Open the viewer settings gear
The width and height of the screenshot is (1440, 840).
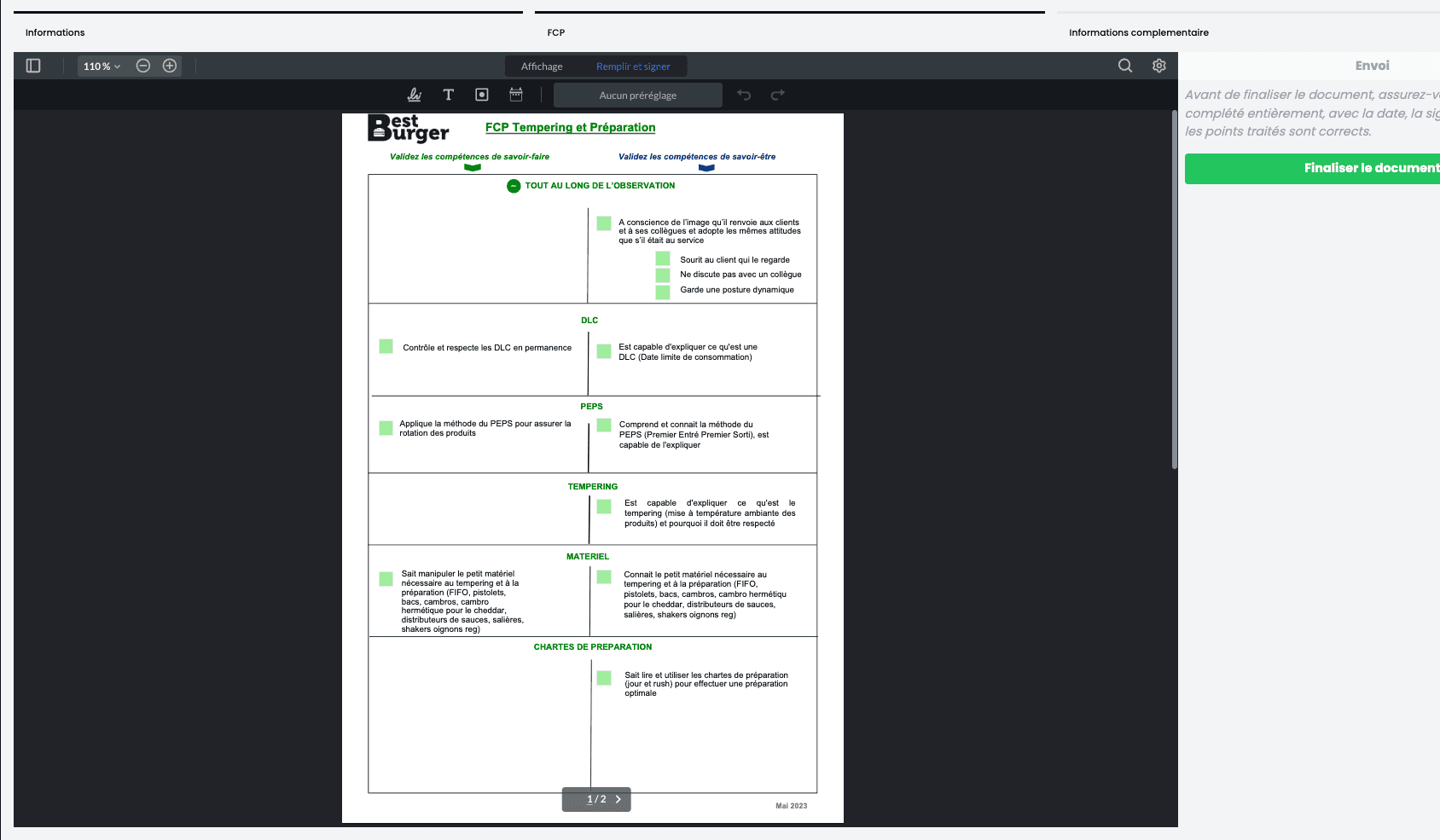[x=1158, y=66]
